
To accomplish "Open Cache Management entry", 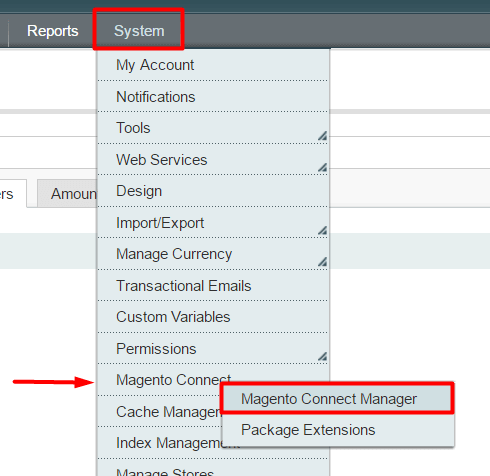I will tap(160, 412).
